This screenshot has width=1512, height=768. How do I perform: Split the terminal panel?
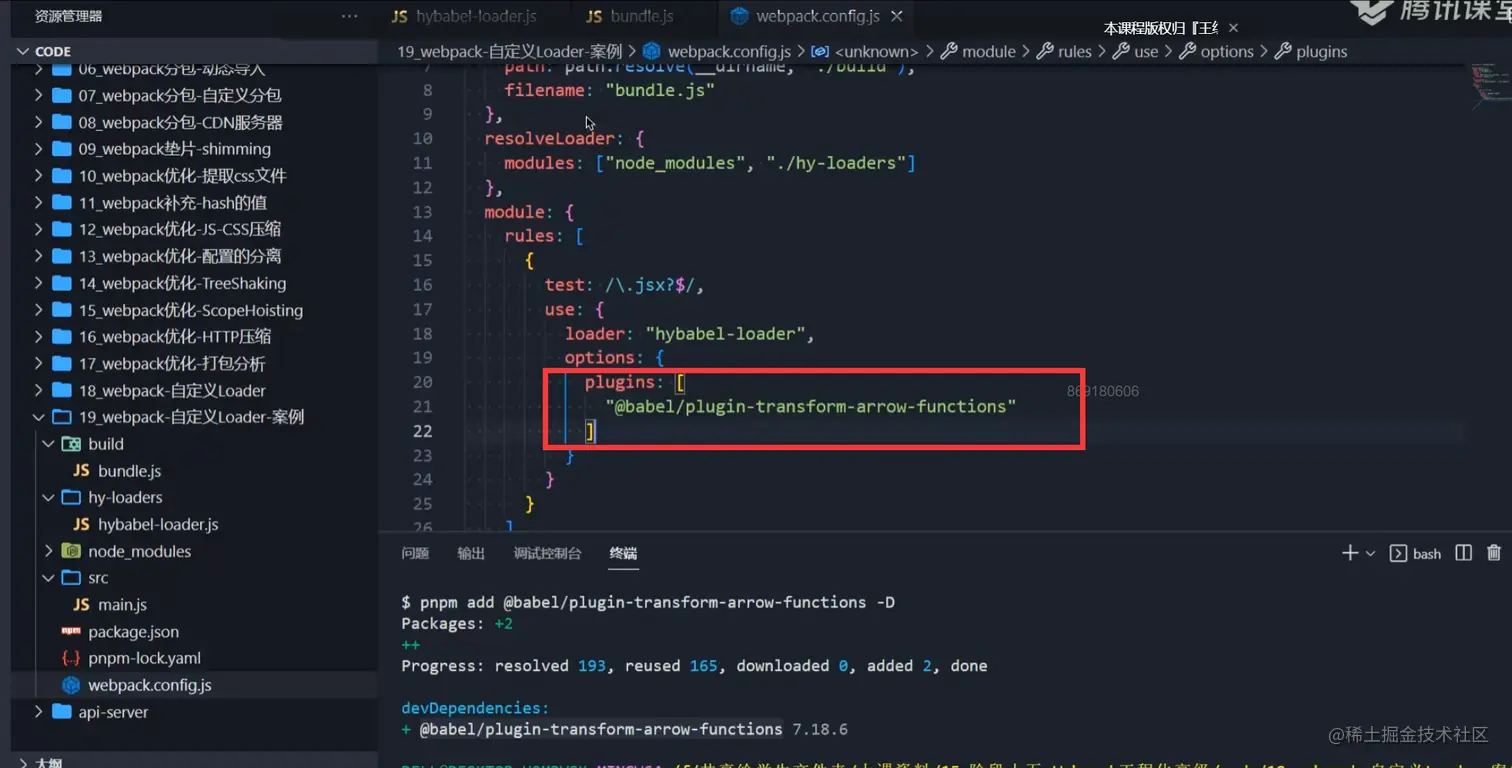[x=1463, y=553]
